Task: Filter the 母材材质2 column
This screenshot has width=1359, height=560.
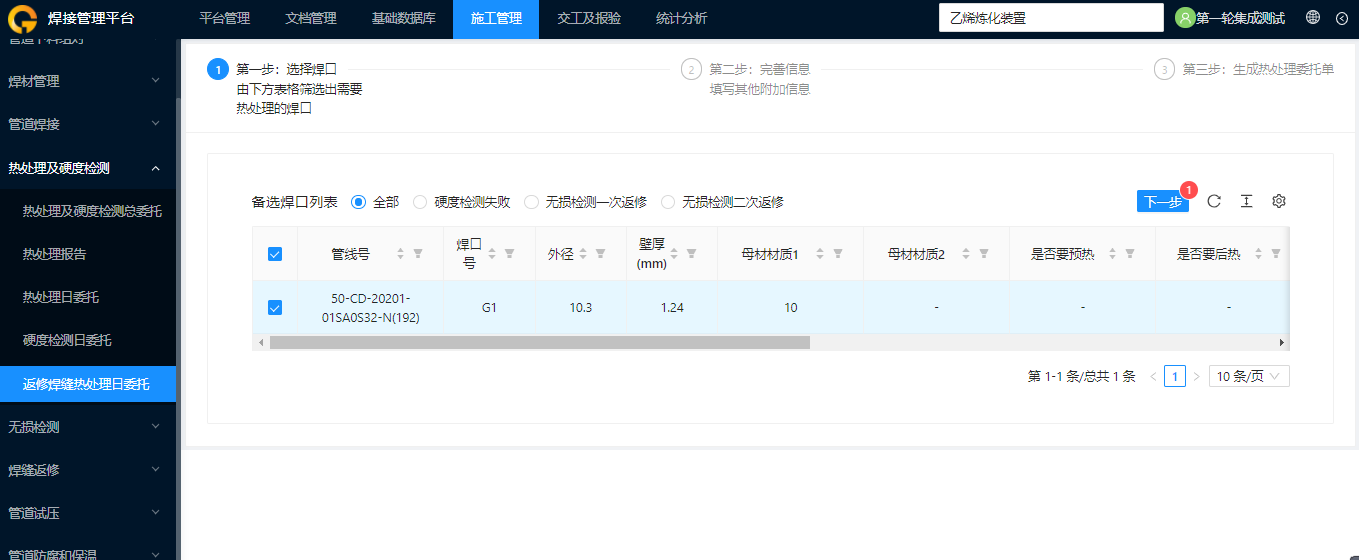Action: [984, 254]
